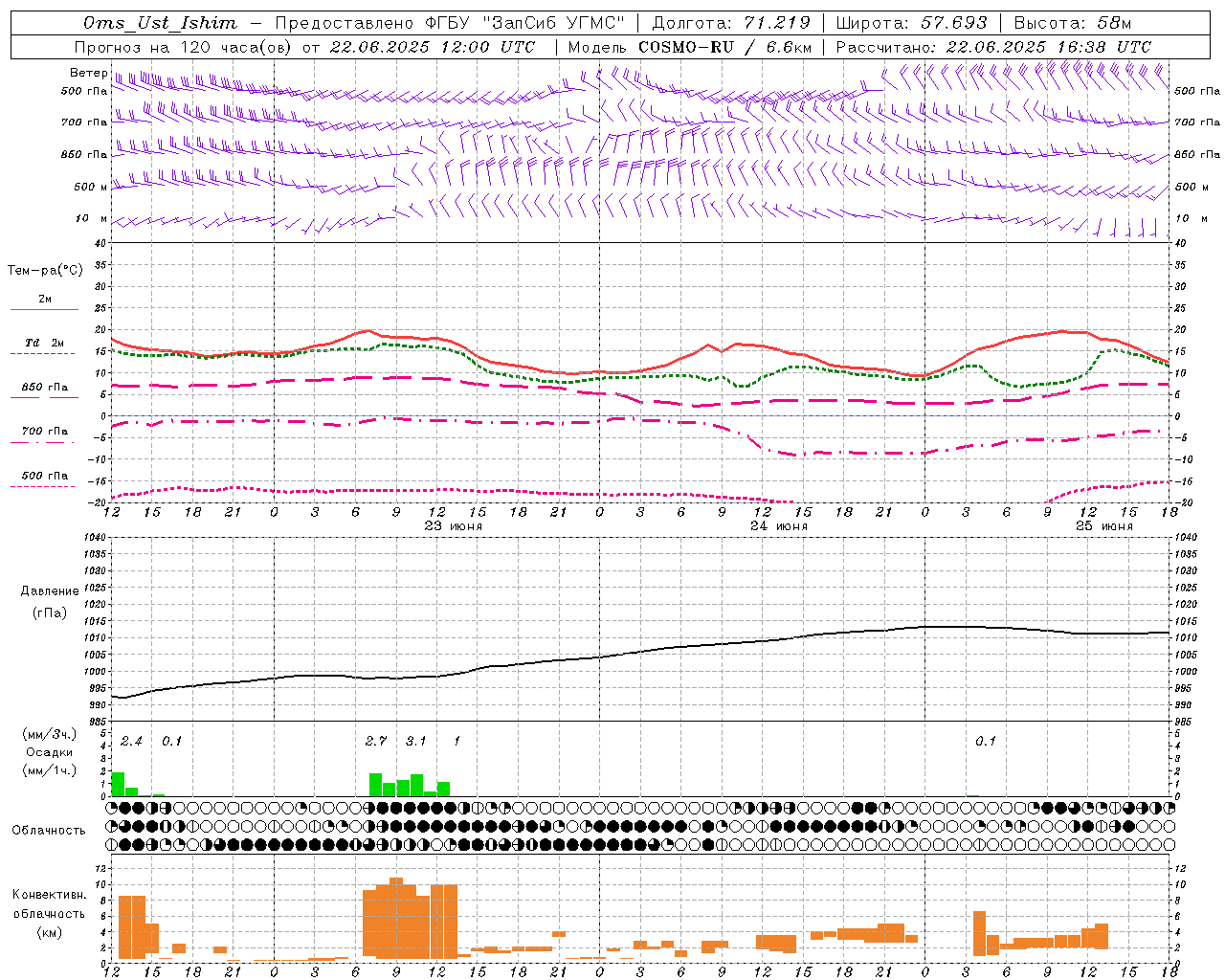Click the Долгота: 71.219 value
Screen dimensions: 1225x980
(x=731, y=23)
